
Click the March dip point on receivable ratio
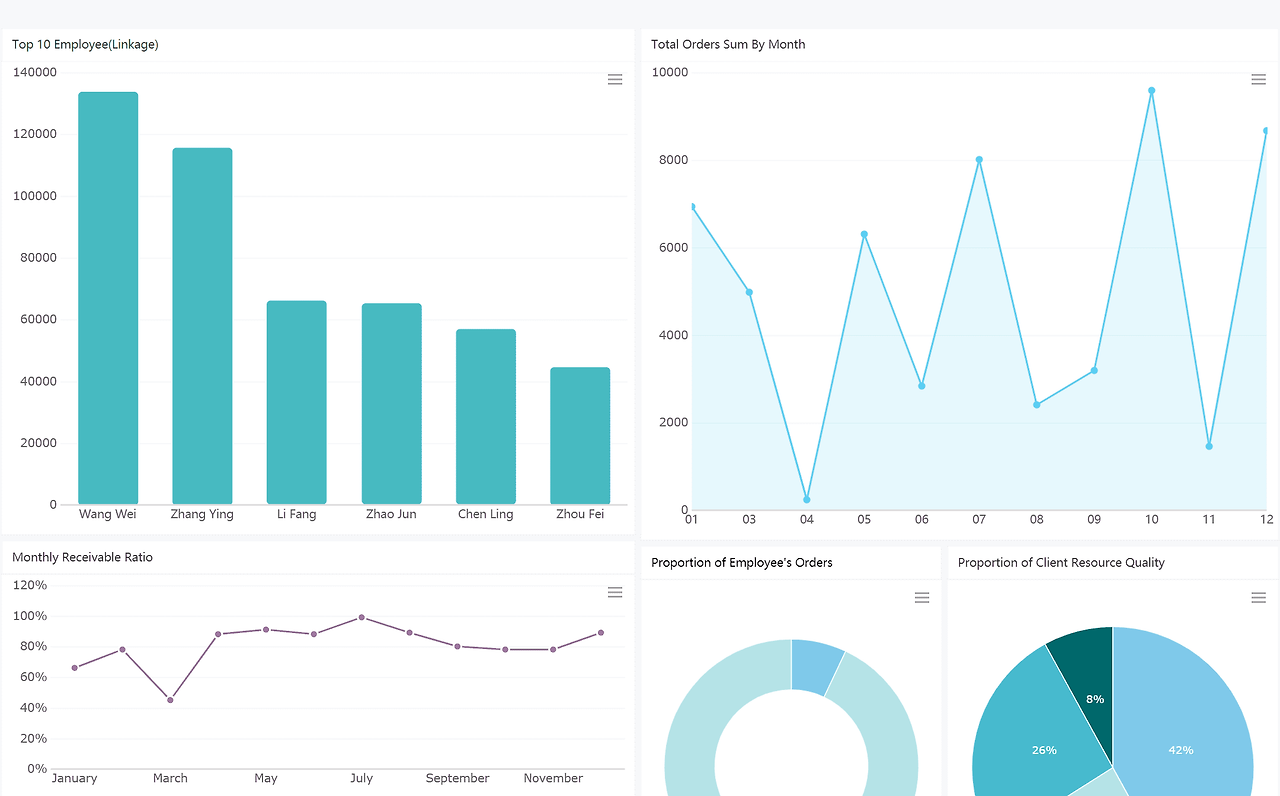tap(170, 700)
